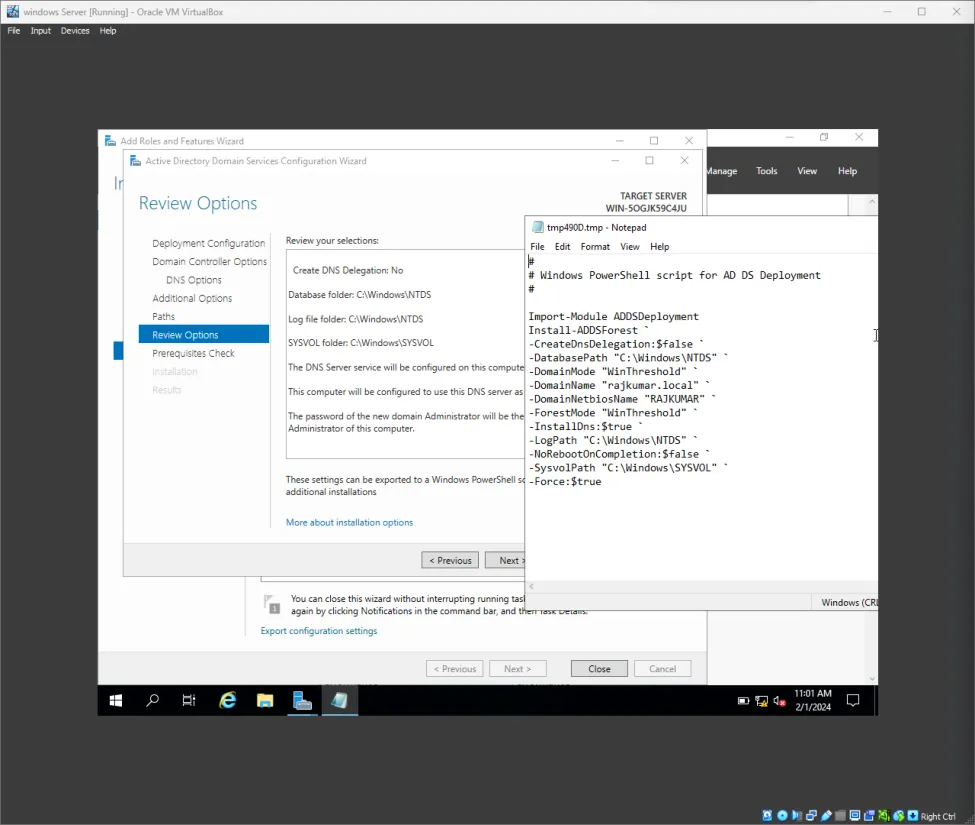Screen dimensions: 975x825
Task: Open Notepad Edit menu
Action: 562,247
